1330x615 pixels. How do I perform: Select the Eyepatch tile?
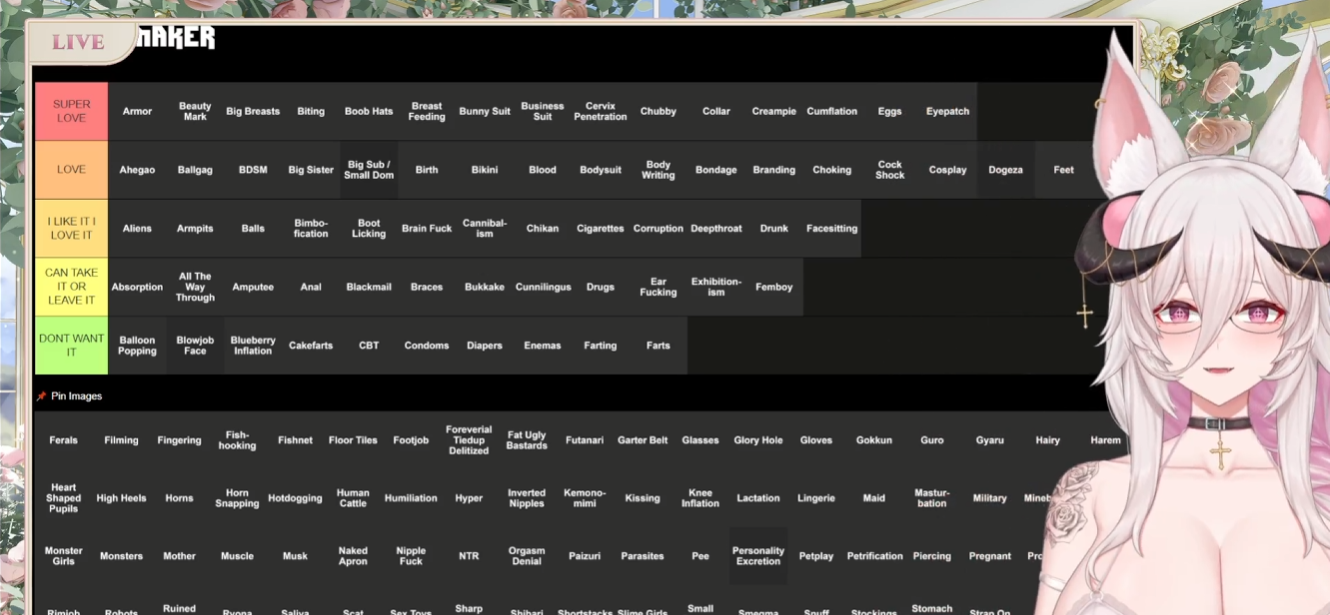coord(947,111)
